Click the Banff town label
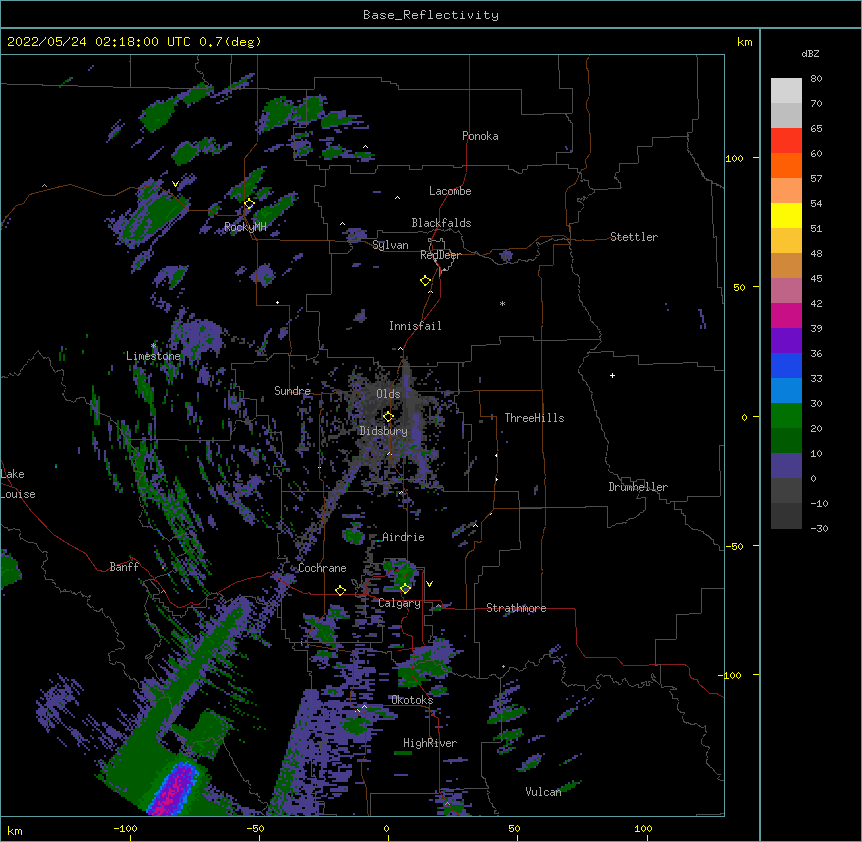The image size is (862, 842). click(124, 567)
